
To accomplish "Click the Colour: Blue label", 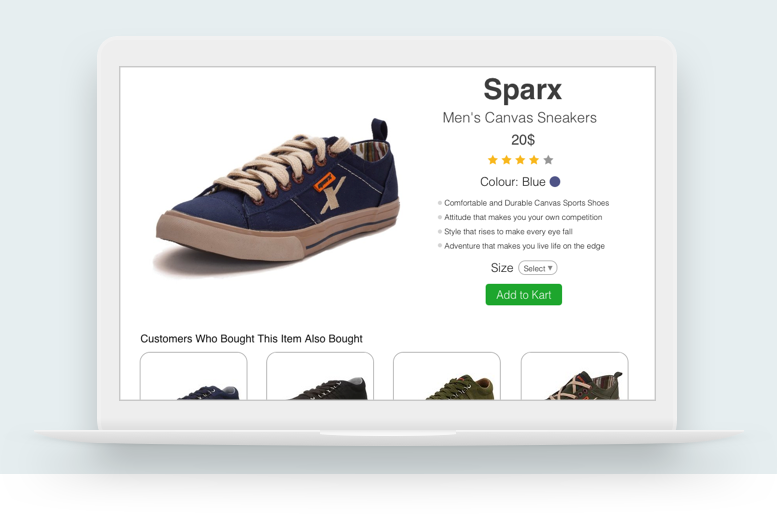I will [x=512, y=182].
